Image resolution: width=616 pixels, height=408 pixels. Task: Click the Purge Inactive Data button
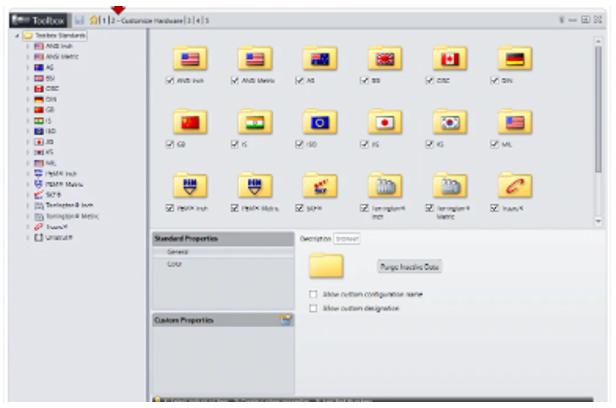tap(409, 267)
